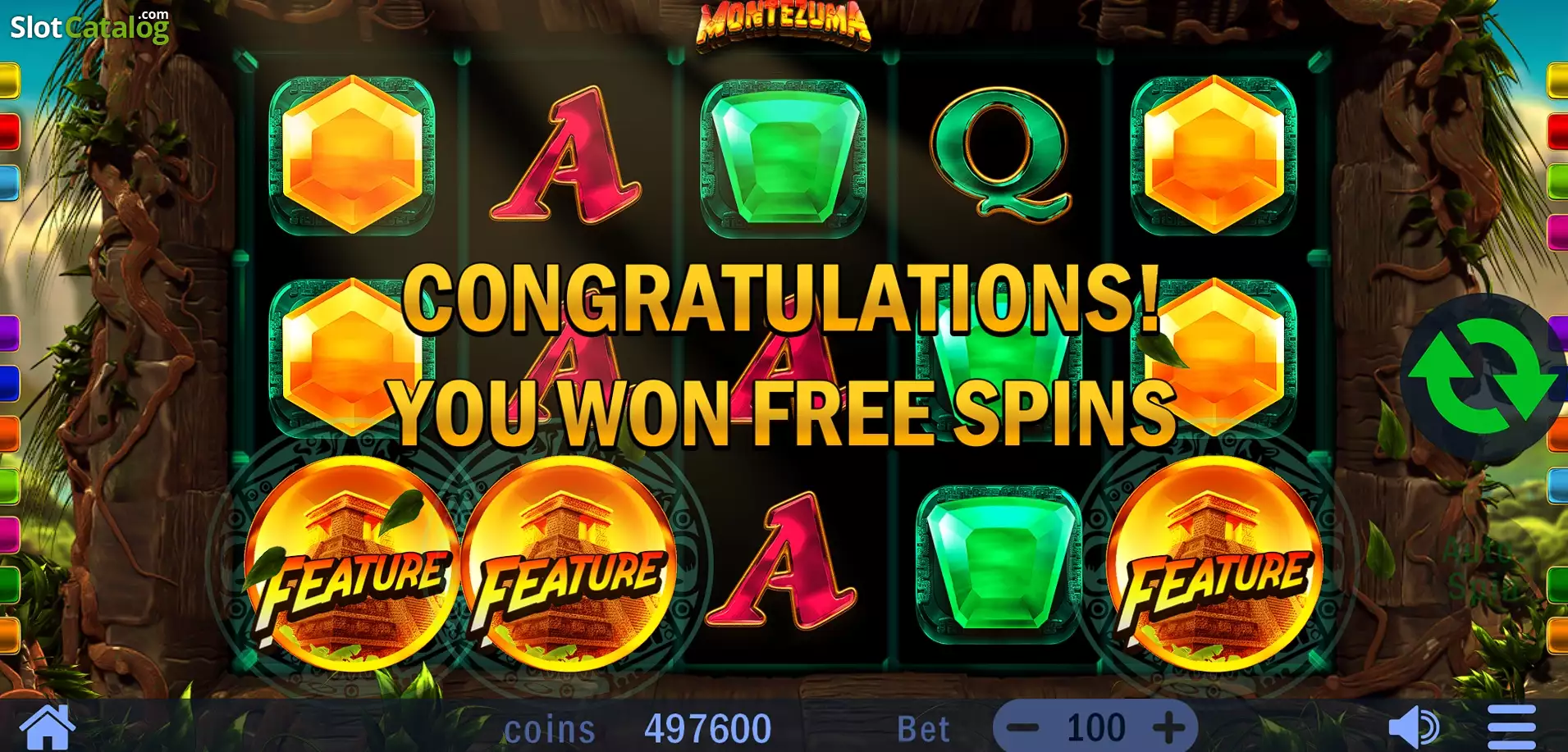Click the orange hexagon gem in the top-right corner
Image resolution: width=1568 pixels, height=752 pixels.
pos(1214,154)
